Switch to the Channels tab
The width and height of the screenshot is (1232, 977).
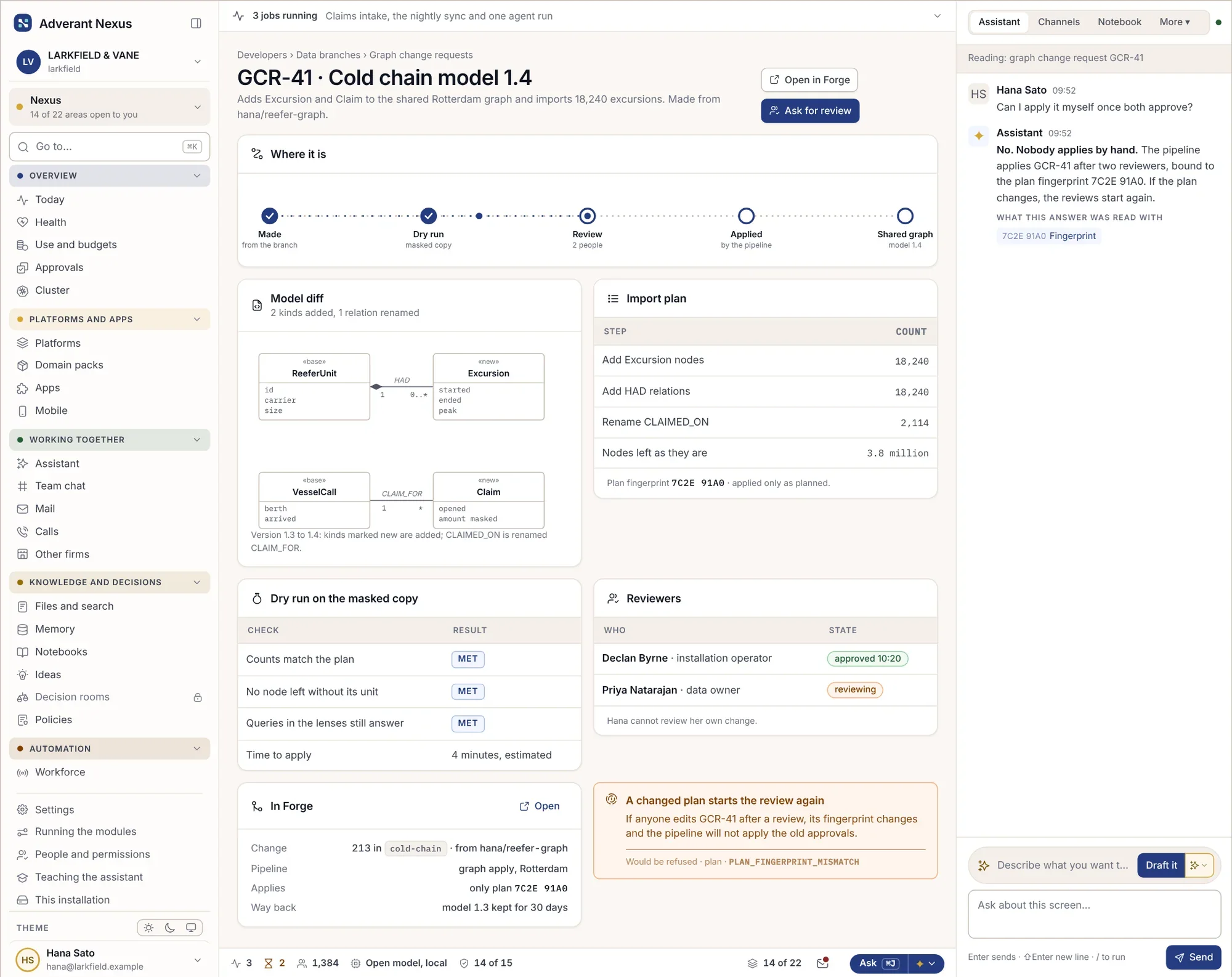pyautogui.click(x=1058, y=22)
